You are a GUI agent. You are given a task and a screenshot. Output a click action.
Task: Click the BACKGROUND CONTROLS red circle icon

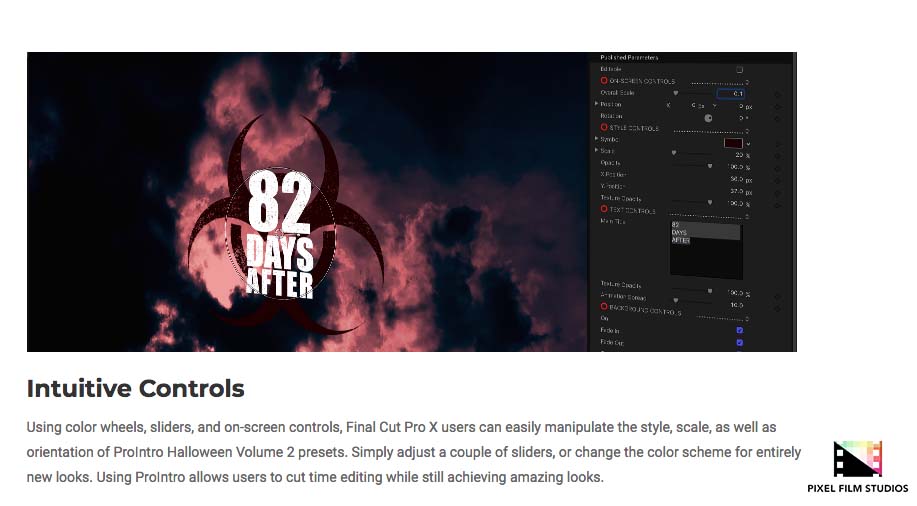[x=604, y=306]
